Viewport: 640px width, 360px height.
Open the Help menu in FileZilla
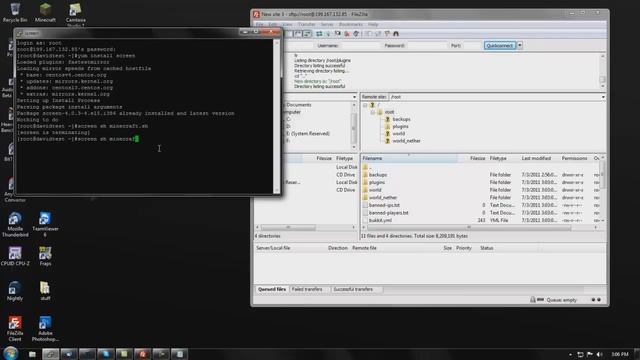coord(373,24)
